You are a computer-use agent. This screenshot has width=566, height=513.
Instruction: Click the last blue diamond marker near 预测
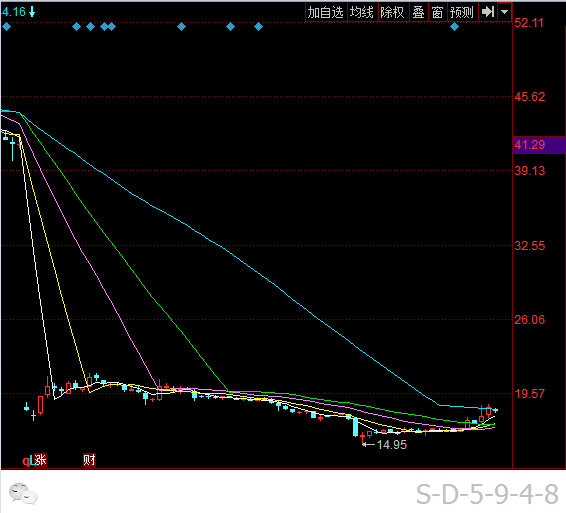tap(454, 26)
